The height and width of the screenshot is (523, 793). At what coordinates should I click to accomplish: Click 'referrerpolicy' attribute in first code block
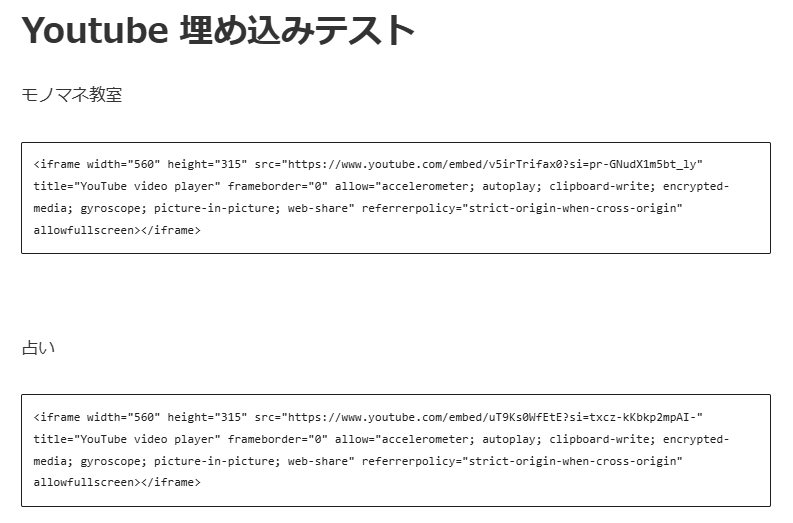[x=405, y=208]
